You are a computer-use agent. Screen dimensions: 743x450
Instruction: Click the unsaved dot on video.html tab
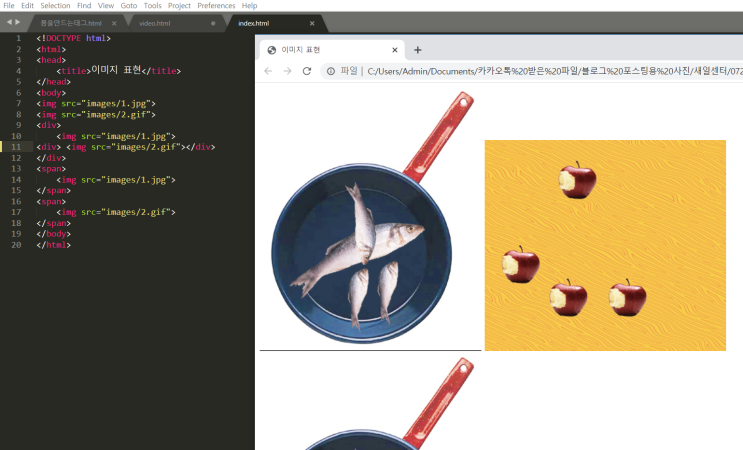coord(213,23)
